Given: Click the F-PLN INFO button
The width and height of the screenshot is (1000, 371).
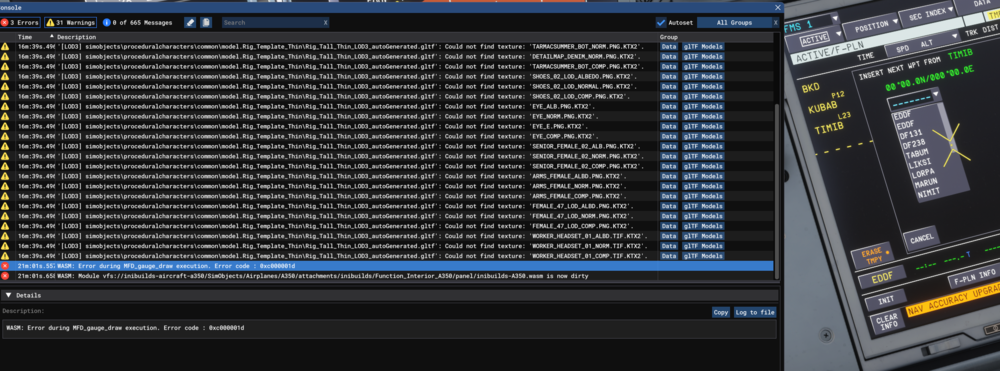Looking at the screenshot, I should [x=973, y=278].
